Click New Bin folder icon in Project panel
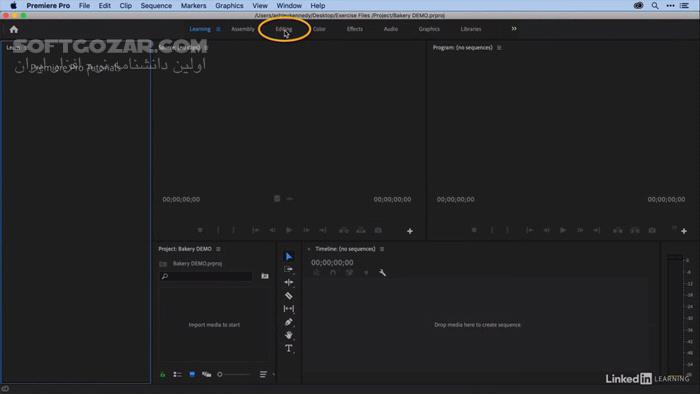Viewport: 700px width, 394px height. click(x=265, y=276)
